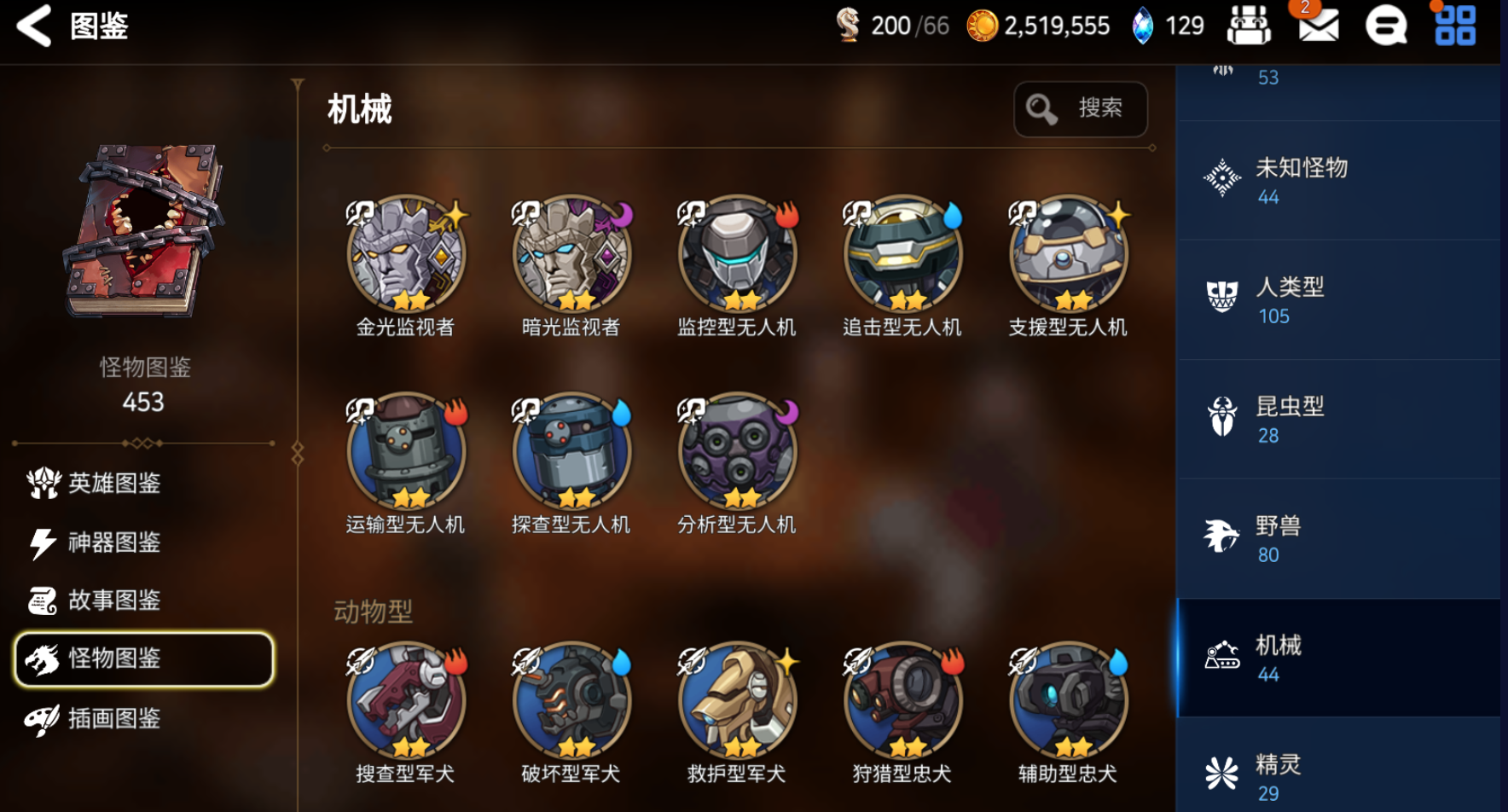
Task: Open the mail envelope icon
Action: tap(1317, 25)
